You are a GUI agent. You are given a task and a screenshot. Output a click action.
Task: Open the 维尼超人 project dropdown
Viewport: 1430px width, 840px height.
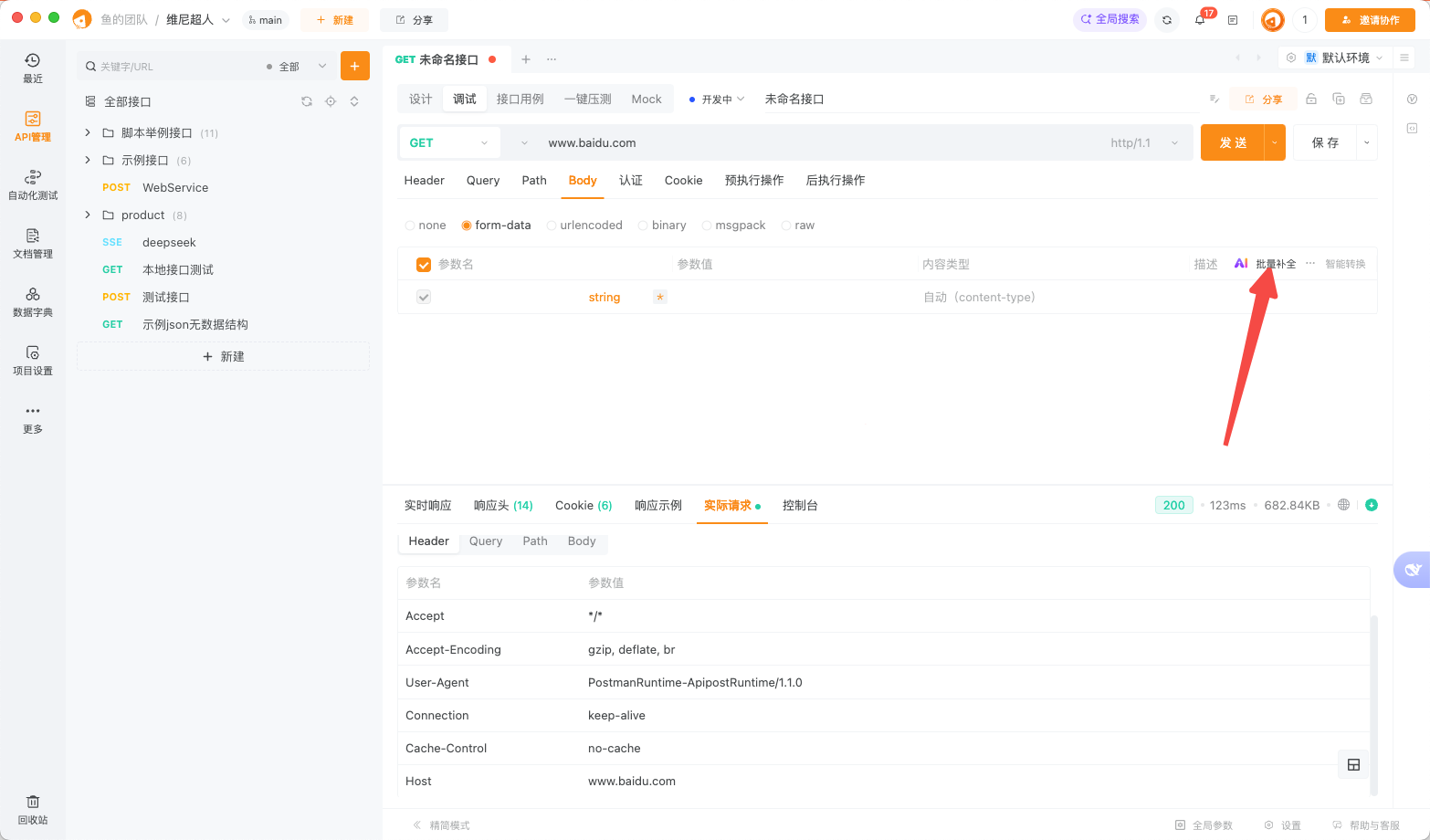tap(198, 19)
